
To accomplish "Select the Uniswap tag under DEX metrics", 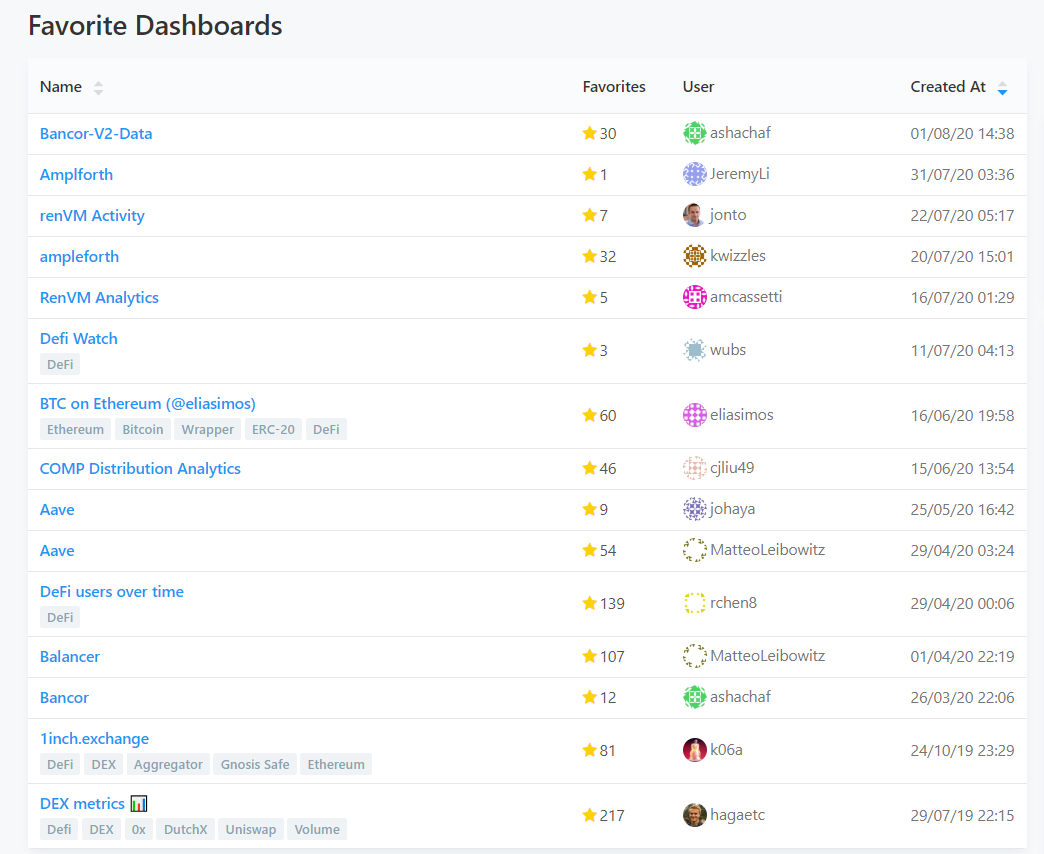I will coord(251,830).
